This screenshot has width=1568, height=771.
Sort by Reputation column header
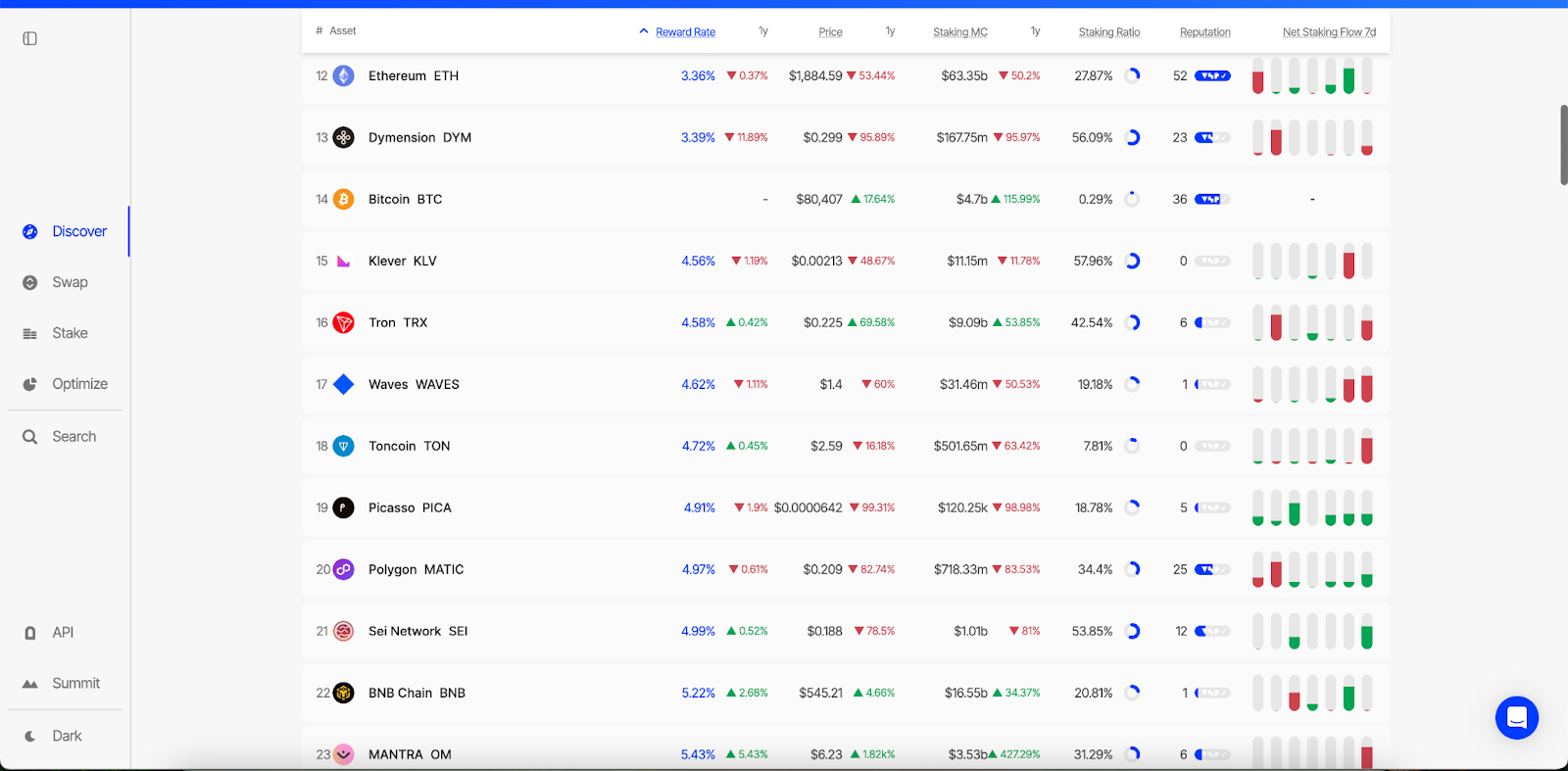tap(1205, 32)
